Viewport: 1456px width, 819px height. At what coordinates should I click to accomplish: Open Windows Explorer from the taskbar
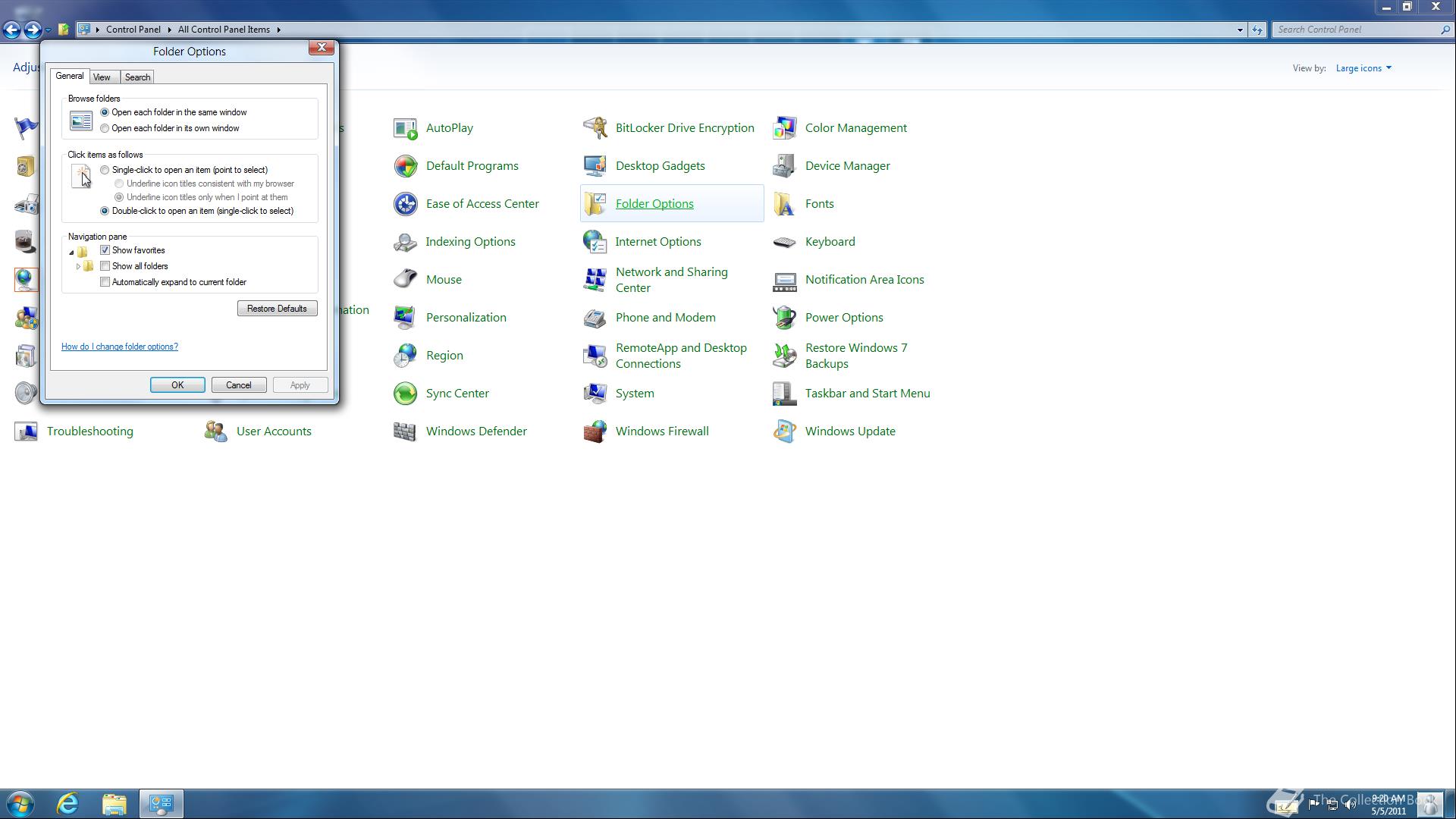click(115, 804)
